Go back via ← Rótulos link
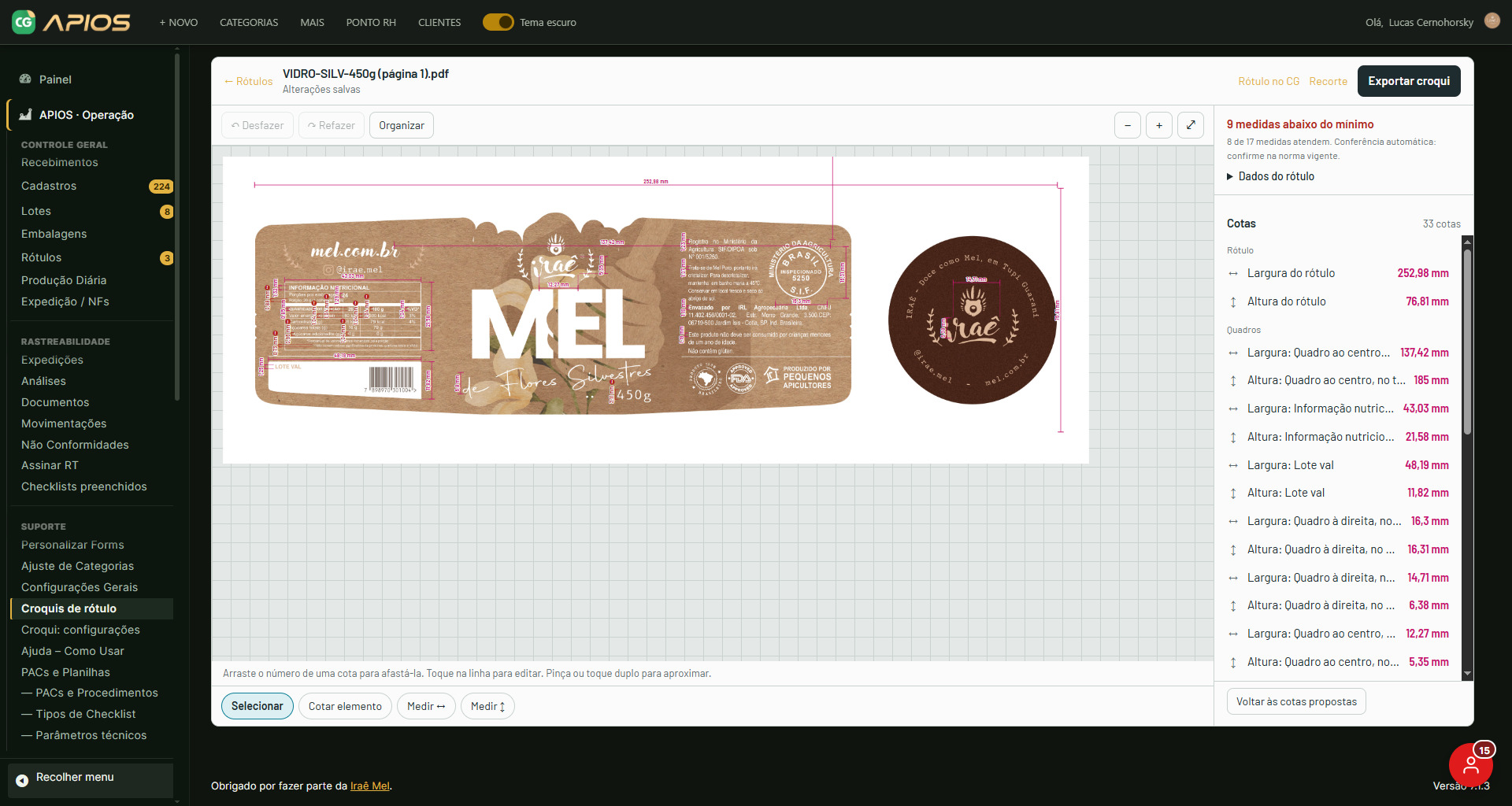1512x806 pixels. (248, 81)
